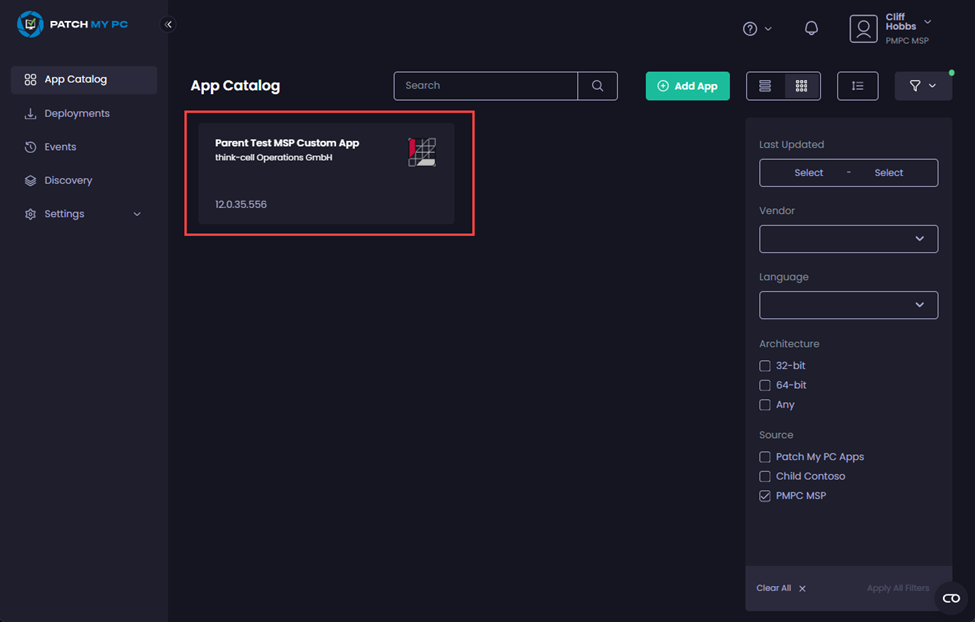Run the search with the magnifier icon
This screenshot has height=622, width=975.
(x=598, y=86)
